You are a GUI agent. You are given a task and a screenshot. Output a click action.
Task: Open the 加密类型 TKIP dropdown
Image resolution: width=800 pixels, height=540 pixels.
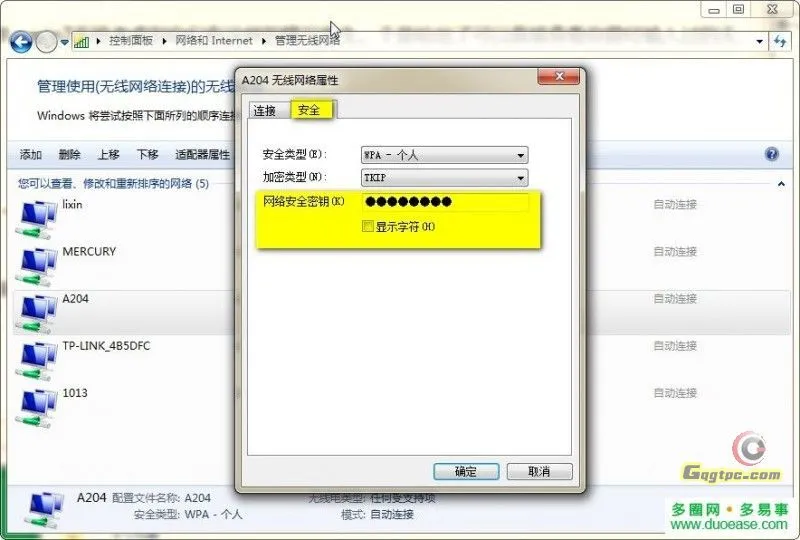[444, 178]
